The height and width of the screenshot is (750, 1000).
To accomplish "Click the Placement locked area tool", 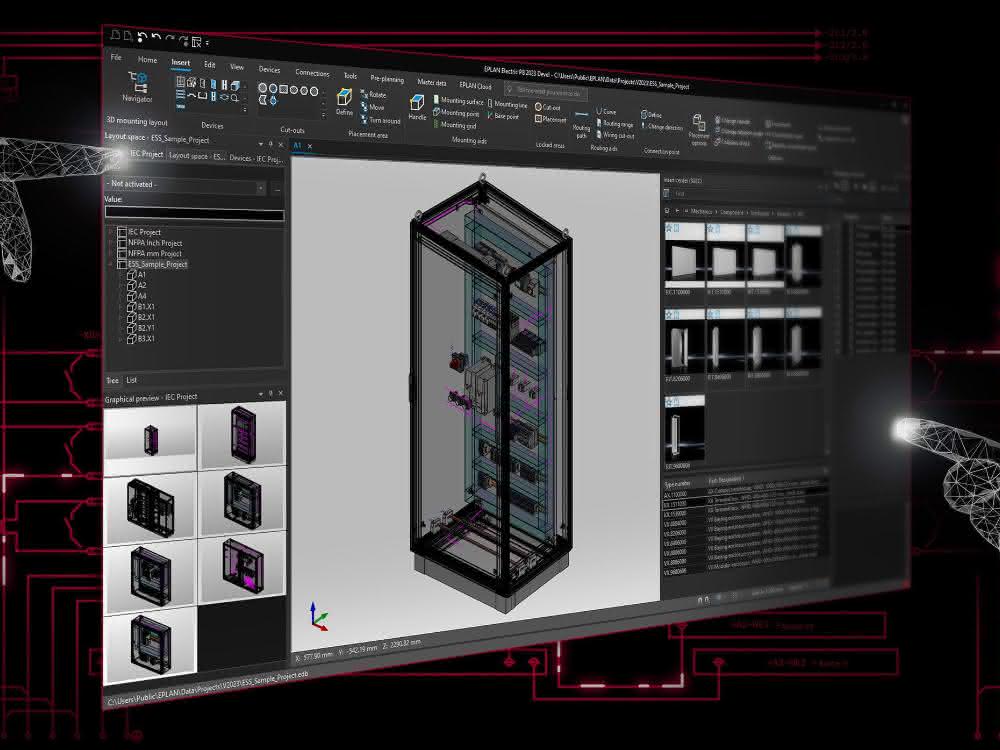I will (550, 119).
